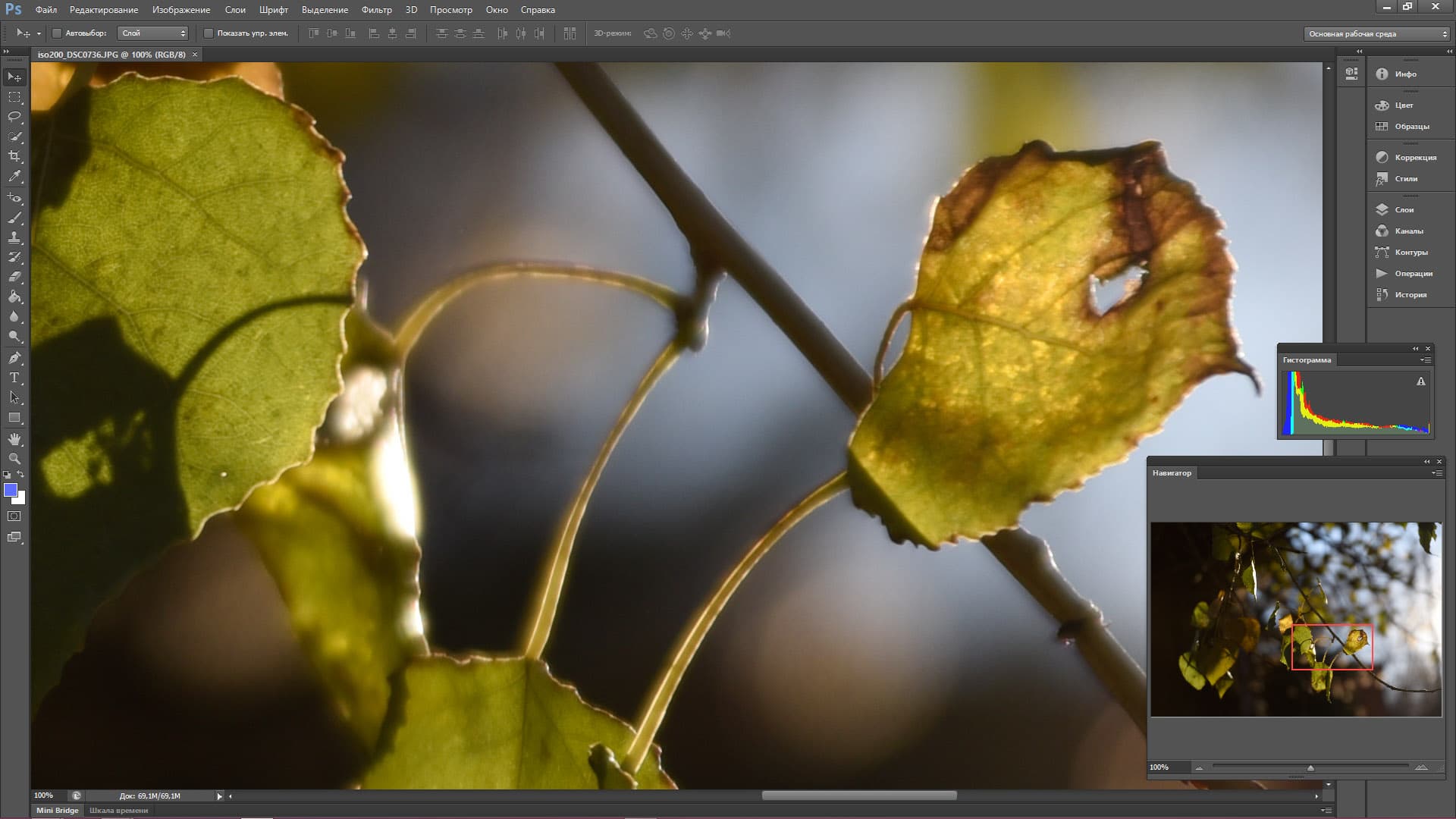Open the История panel
The height and width of the screenshot is (819, 1456).
1410,295
